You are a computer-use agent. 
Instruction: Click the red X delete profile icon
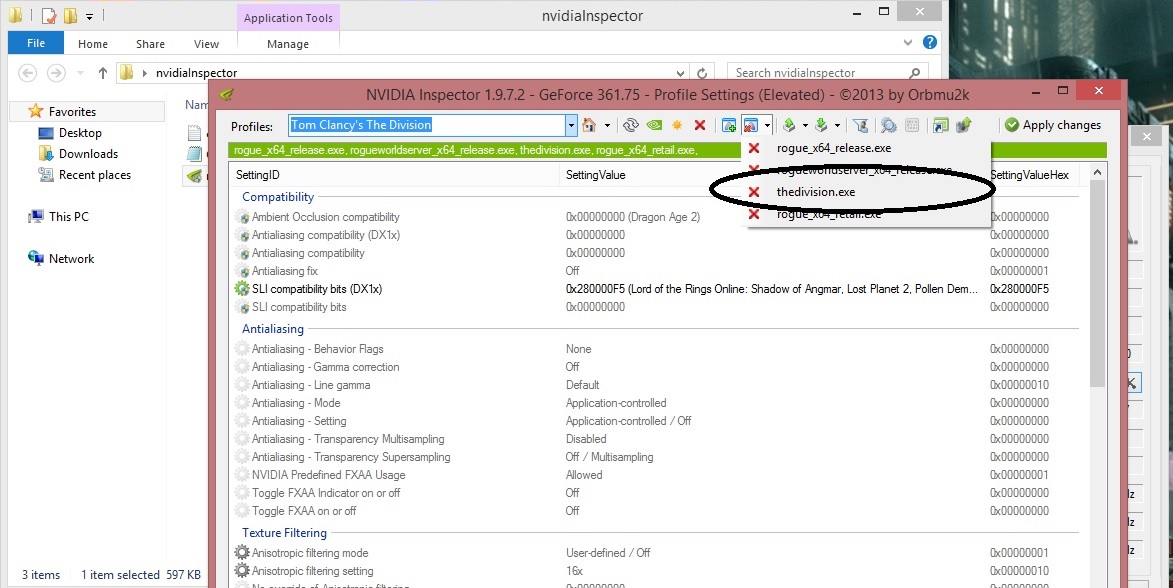700,125
